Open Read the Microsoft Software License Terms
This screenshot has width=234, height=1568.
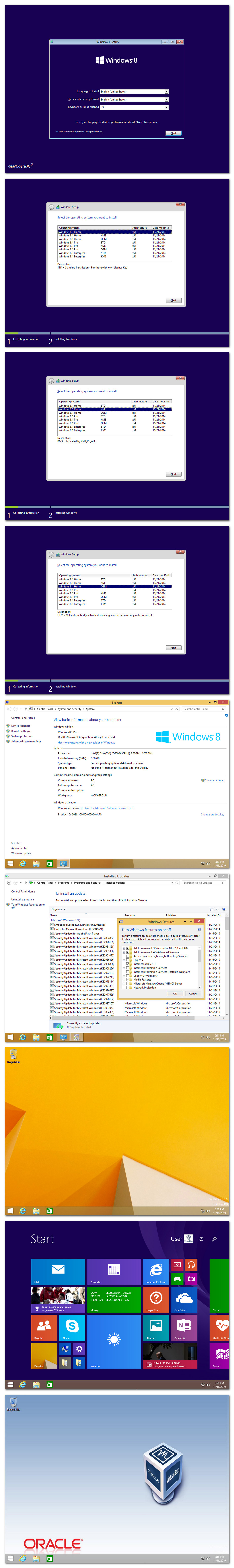[109, 808]
